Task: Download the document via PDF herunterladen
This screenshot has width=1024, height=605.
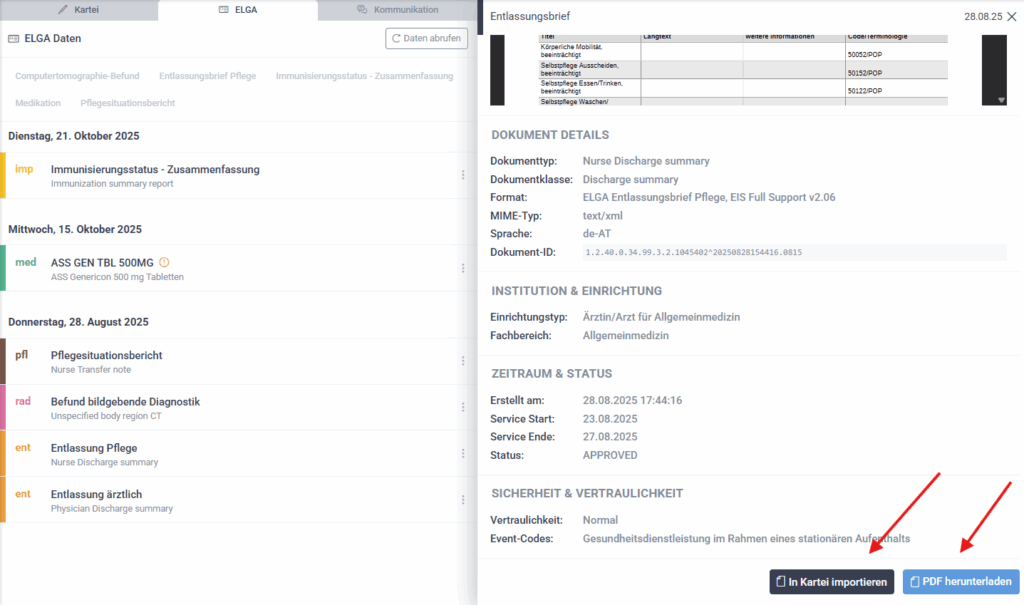Action: (x=958, y=582)
